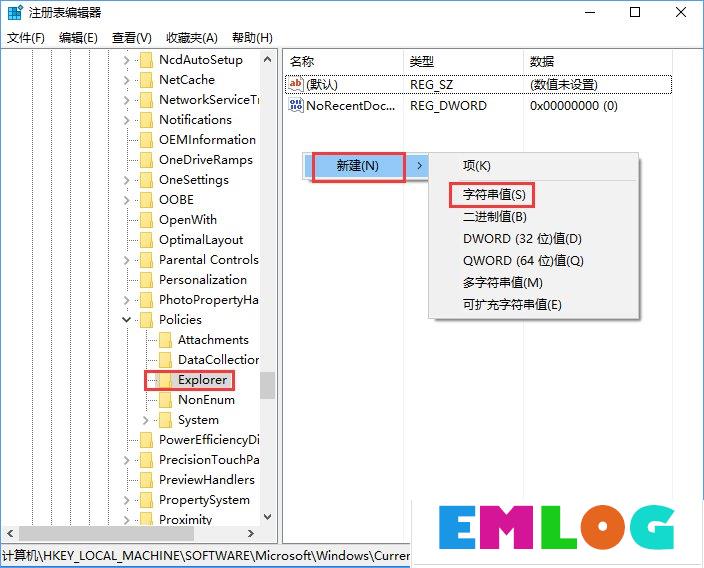Select the Proximity key

pos(185,520)
